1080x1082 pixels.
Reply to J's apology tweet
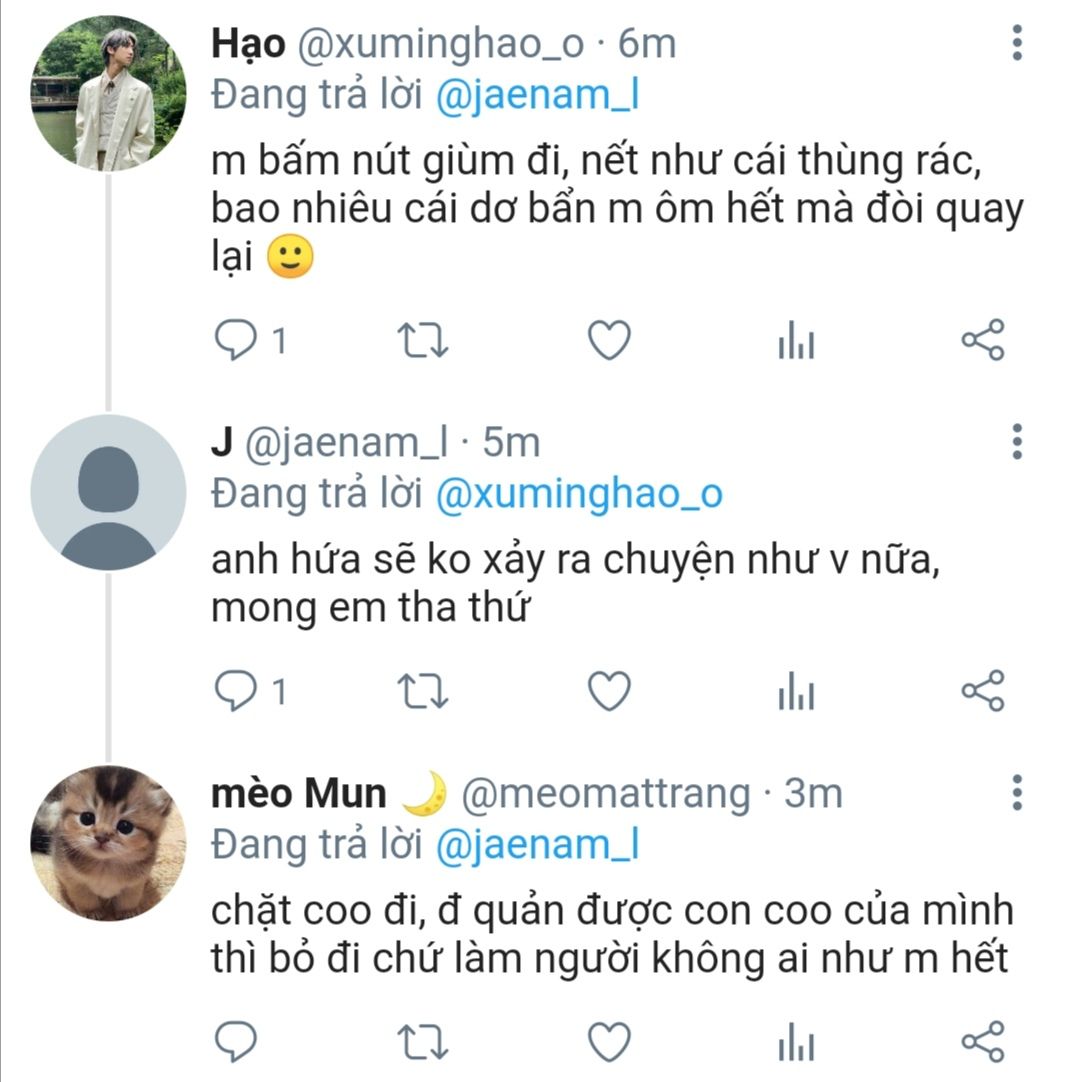coord(236,691)
